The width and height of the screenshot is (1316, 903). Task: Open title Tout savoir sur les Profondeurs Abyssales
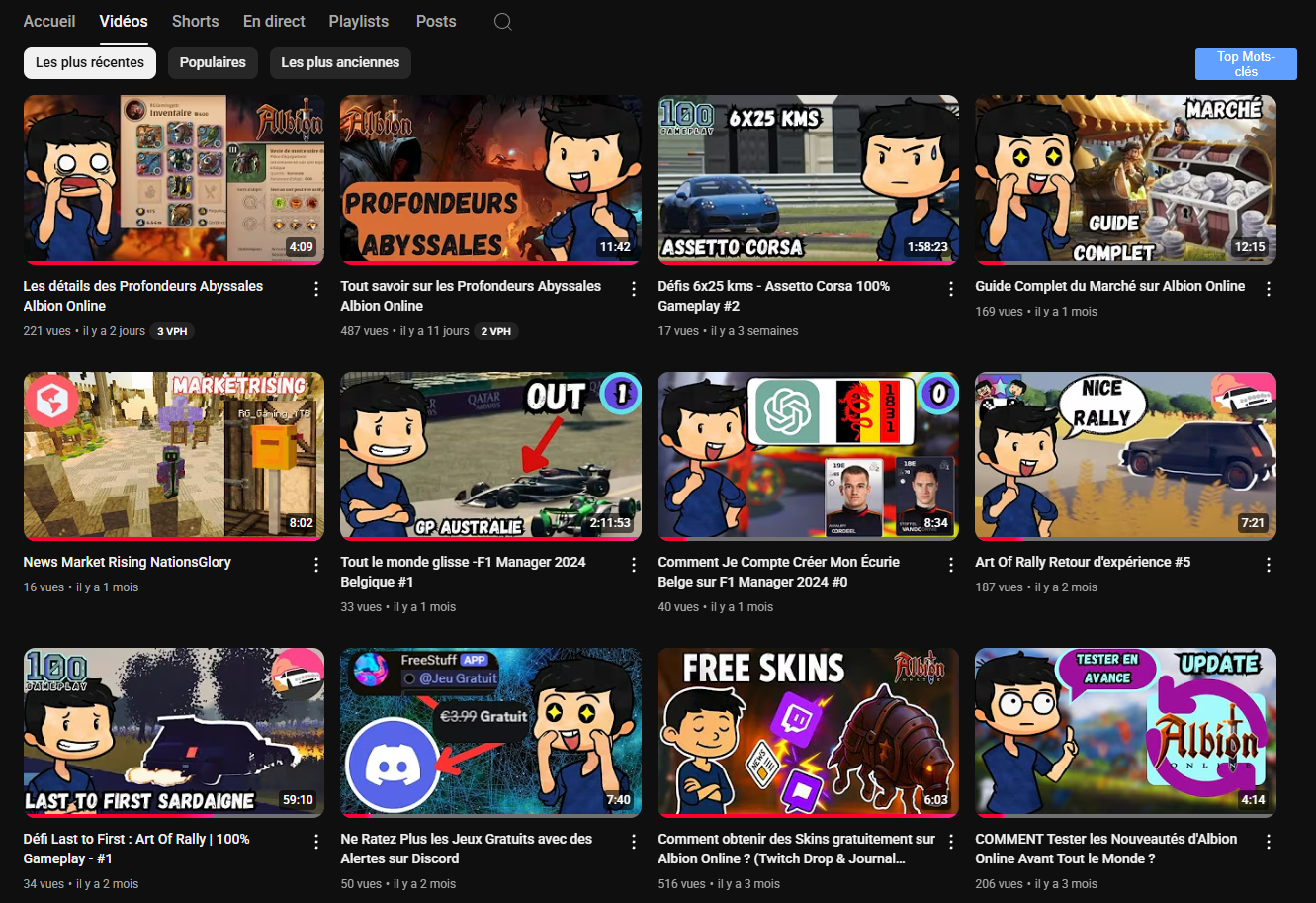pos(471,296)
